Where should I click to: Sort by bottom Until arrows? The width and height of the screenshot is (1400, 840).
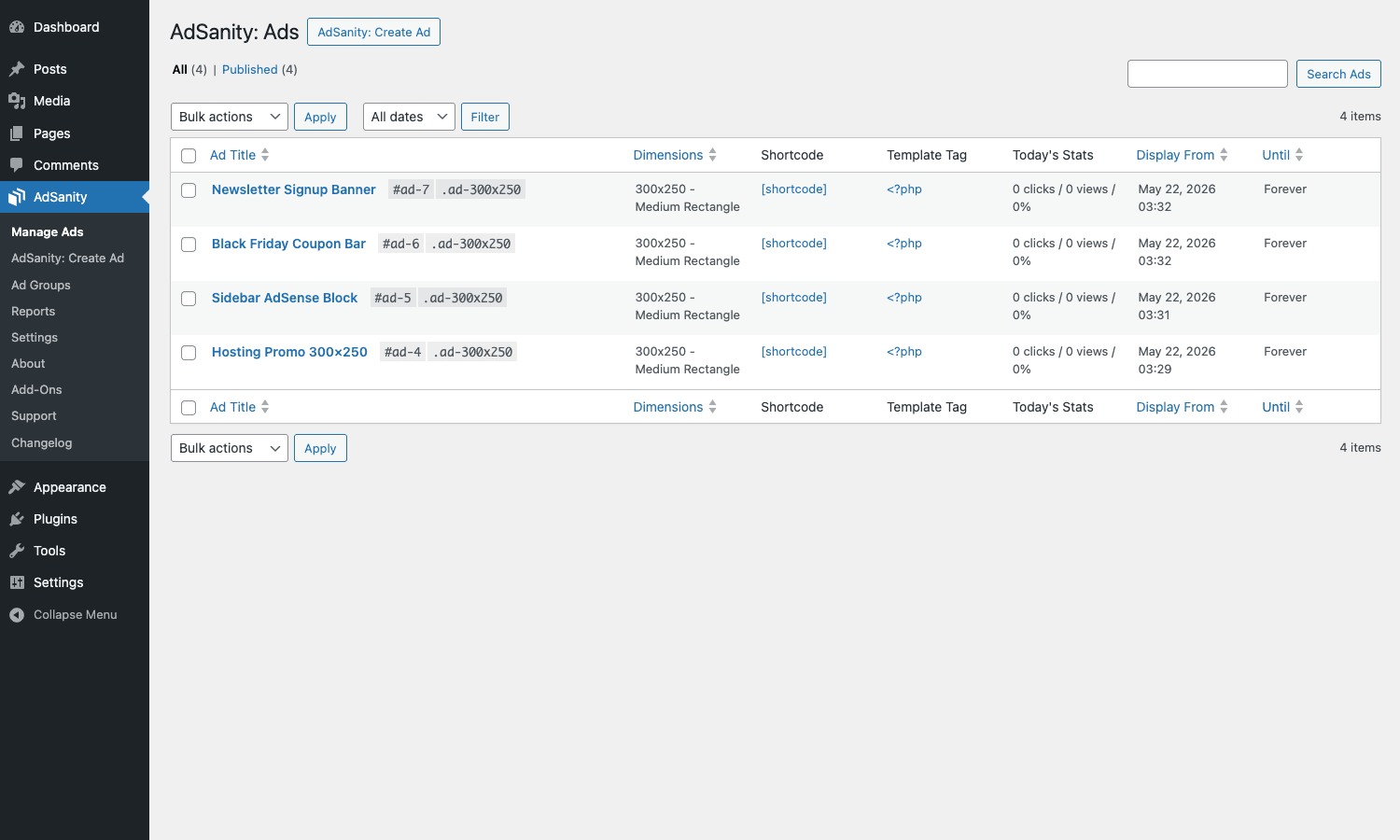tap(1299, 407)
